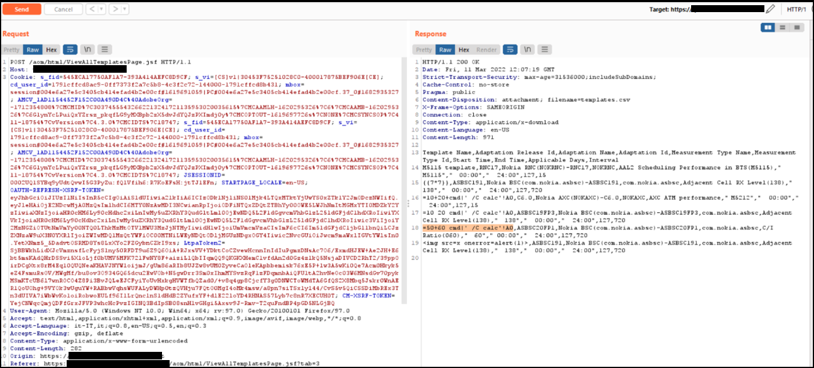Select the Request Pretty tab
The image size is (814, 368).
coord(12,50)
